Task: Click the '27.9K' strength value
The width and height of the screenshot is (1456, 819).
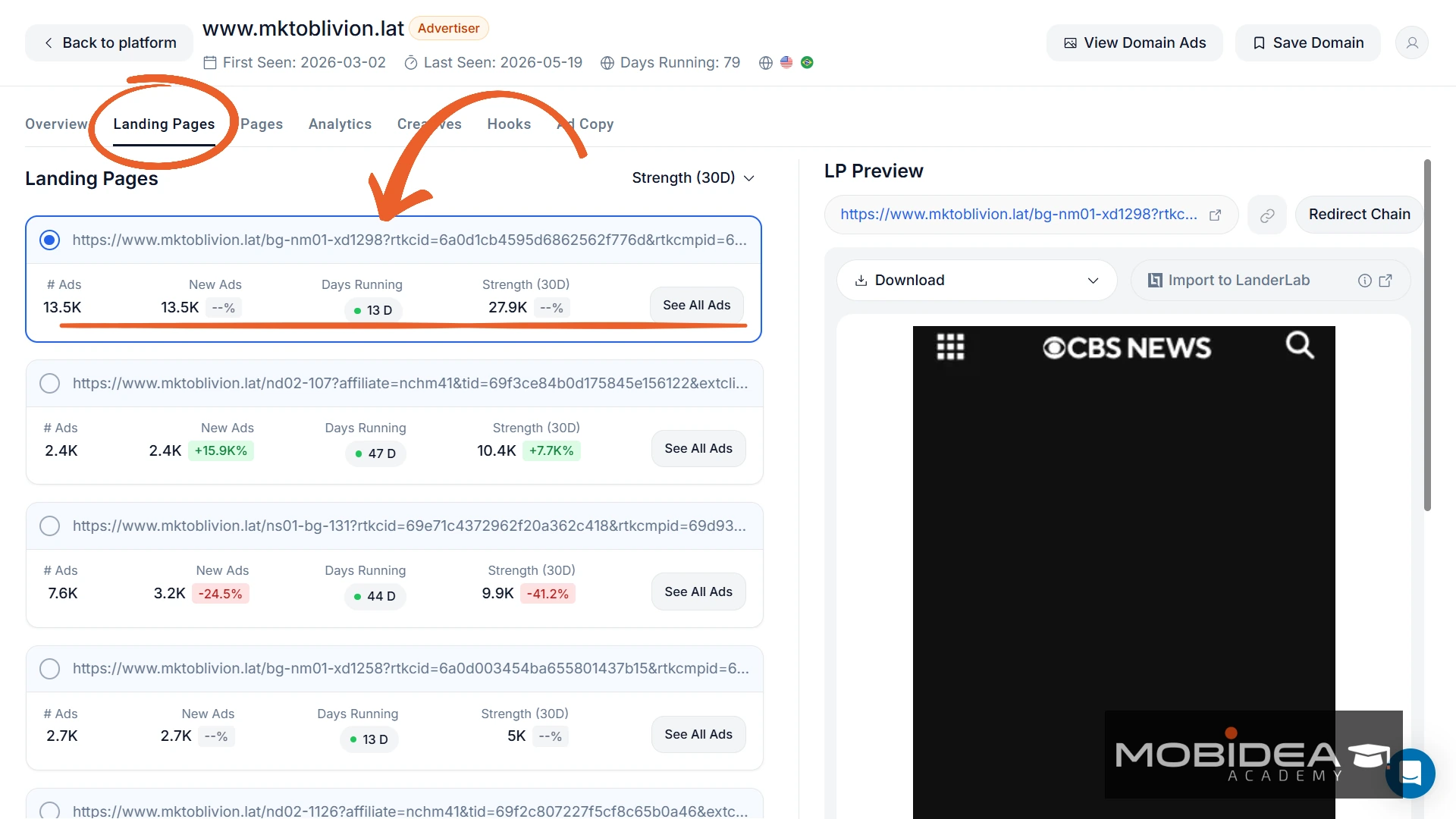Action: [x=507, y=308]
